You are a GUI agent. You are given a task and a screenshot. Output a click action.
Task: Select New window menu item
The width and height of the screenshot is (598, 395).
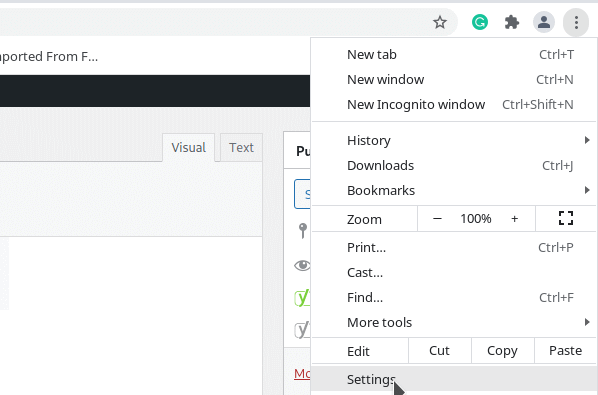(454, 79)
